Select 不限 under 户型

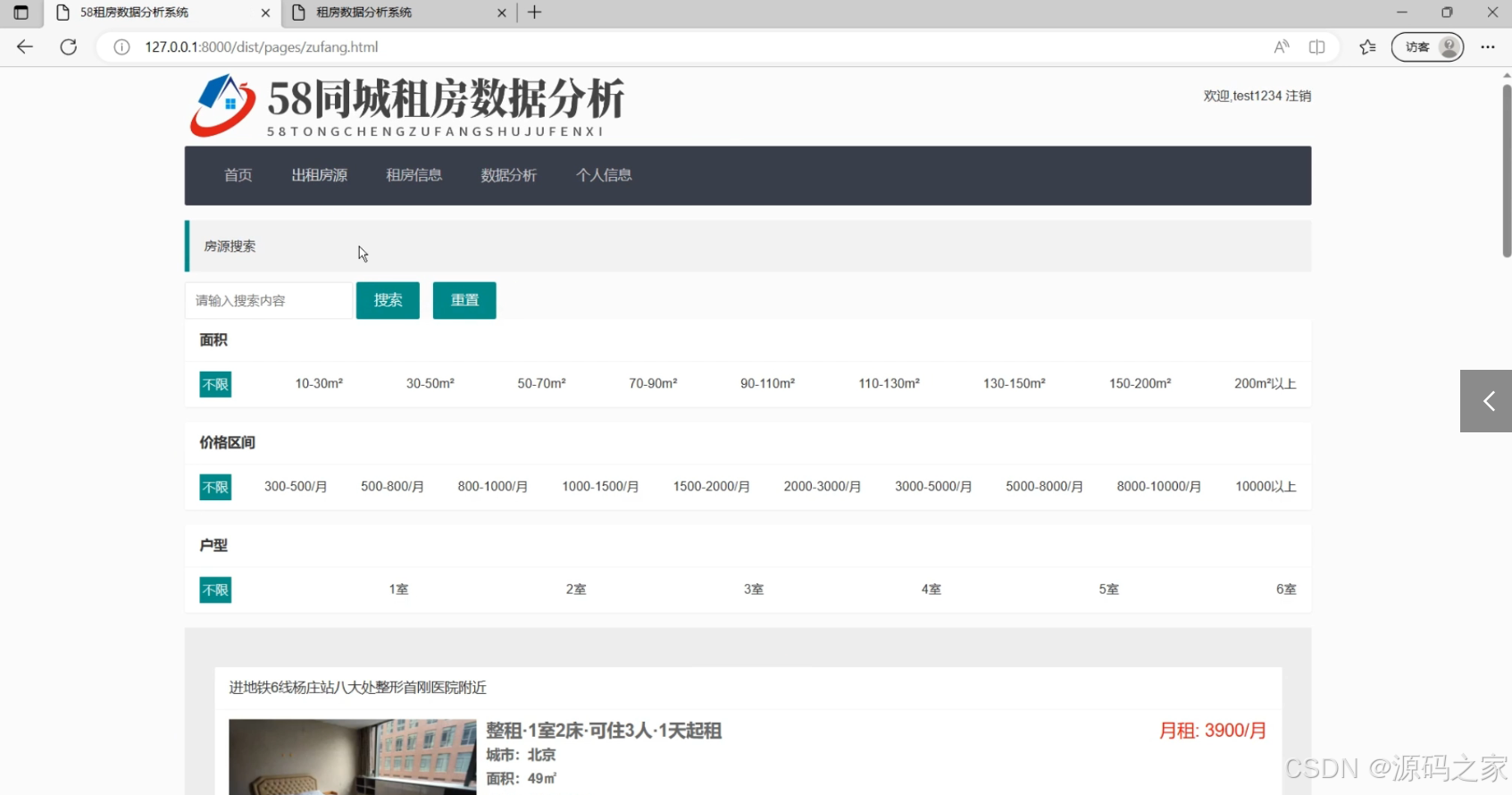tap(215, 590)
